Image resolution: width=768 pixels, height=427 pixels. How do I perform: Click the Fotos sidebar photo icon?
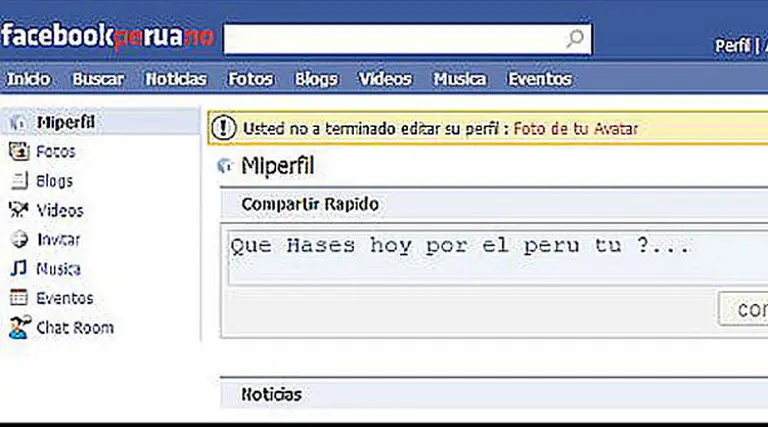[19, 151]
